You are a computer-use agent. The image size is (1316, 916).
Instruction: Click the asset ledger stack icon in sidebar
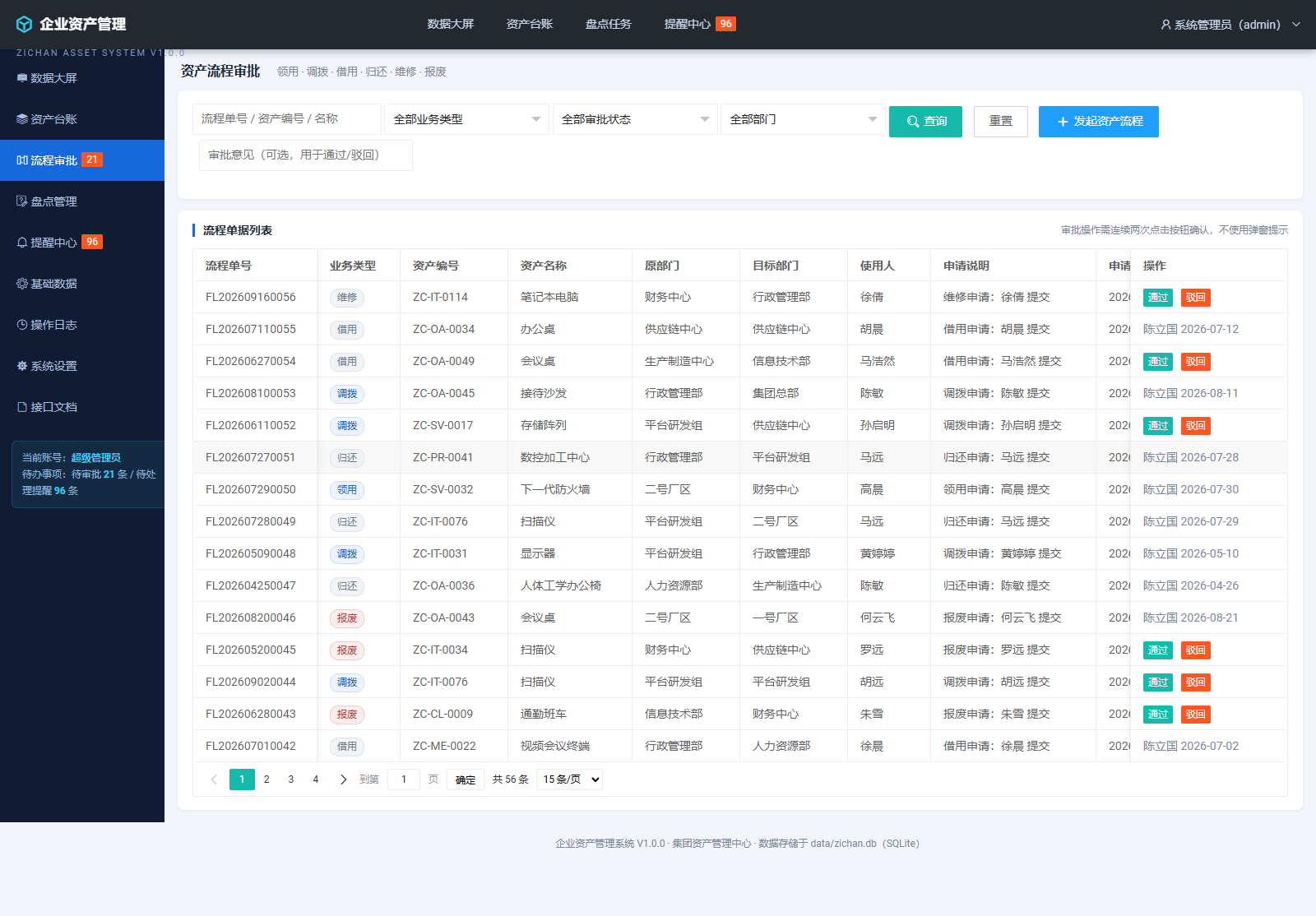coord(22,119)
